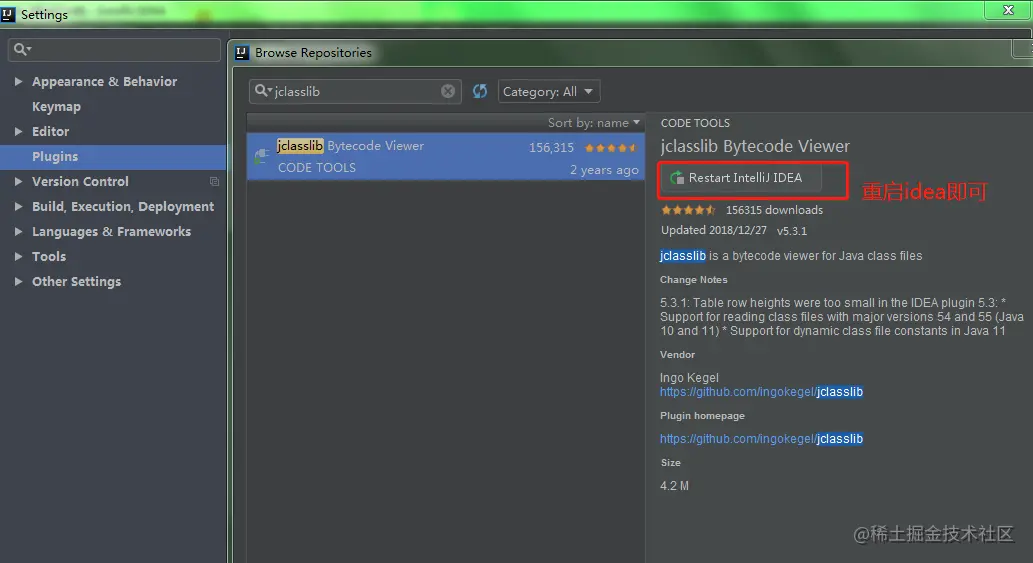Expand the Tools settings node
This screenshot has width=1033, height=563.
click(x=18, y=256)
